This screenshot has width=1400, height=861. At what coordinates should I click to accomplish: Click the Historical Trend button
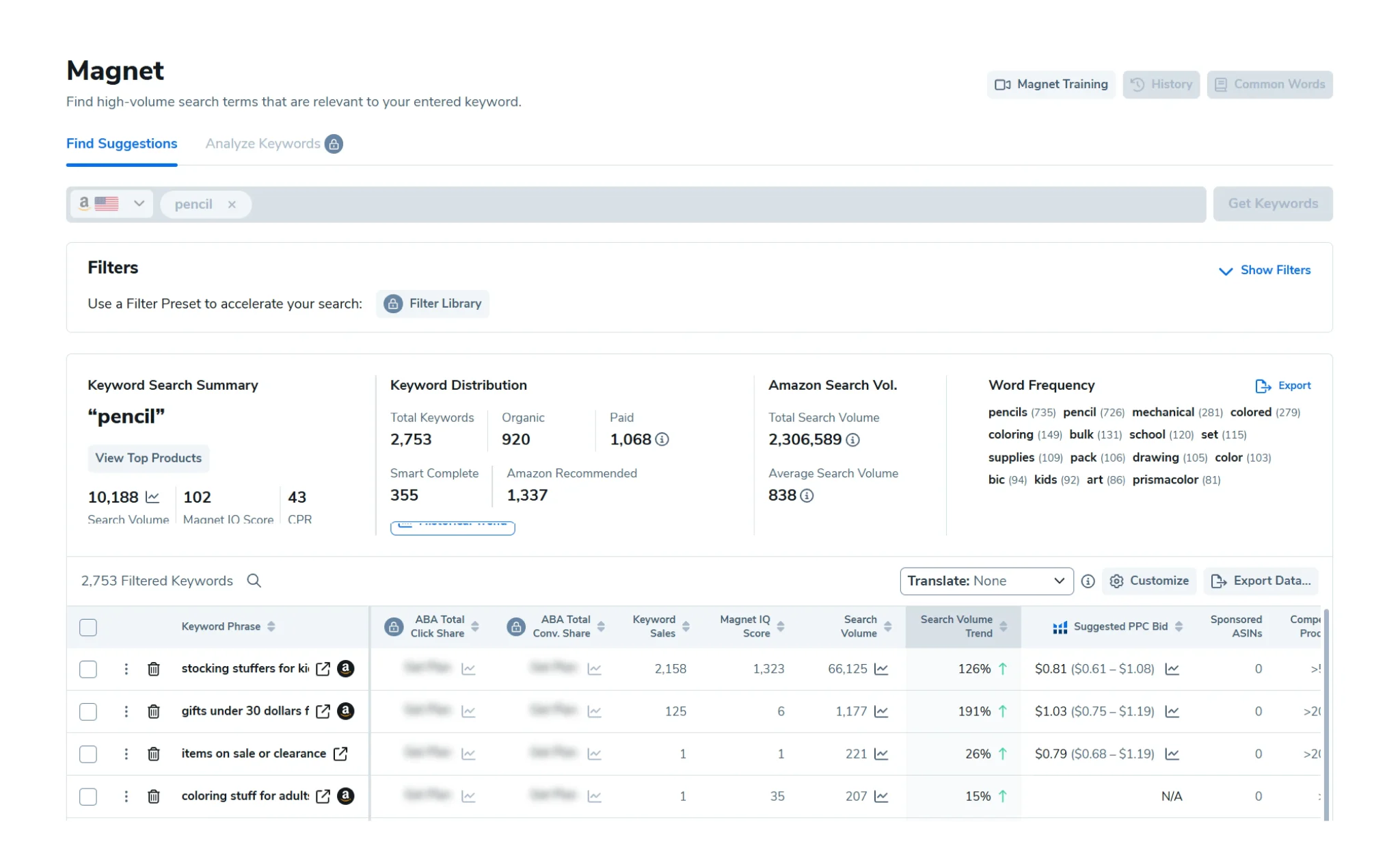coord(453,527)
